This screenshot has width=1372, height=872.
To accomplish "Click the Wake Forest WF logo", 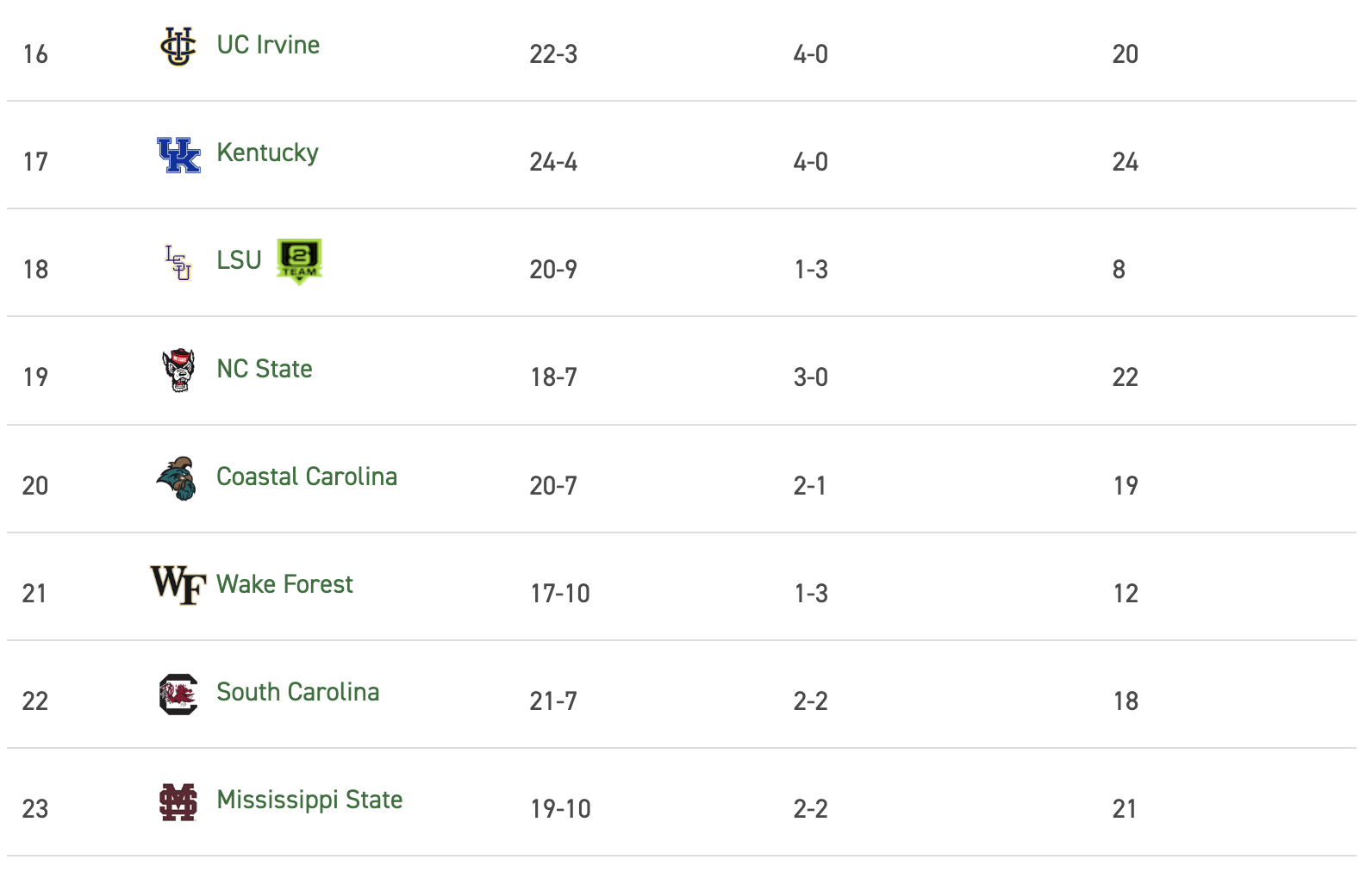I will (178, 585).
